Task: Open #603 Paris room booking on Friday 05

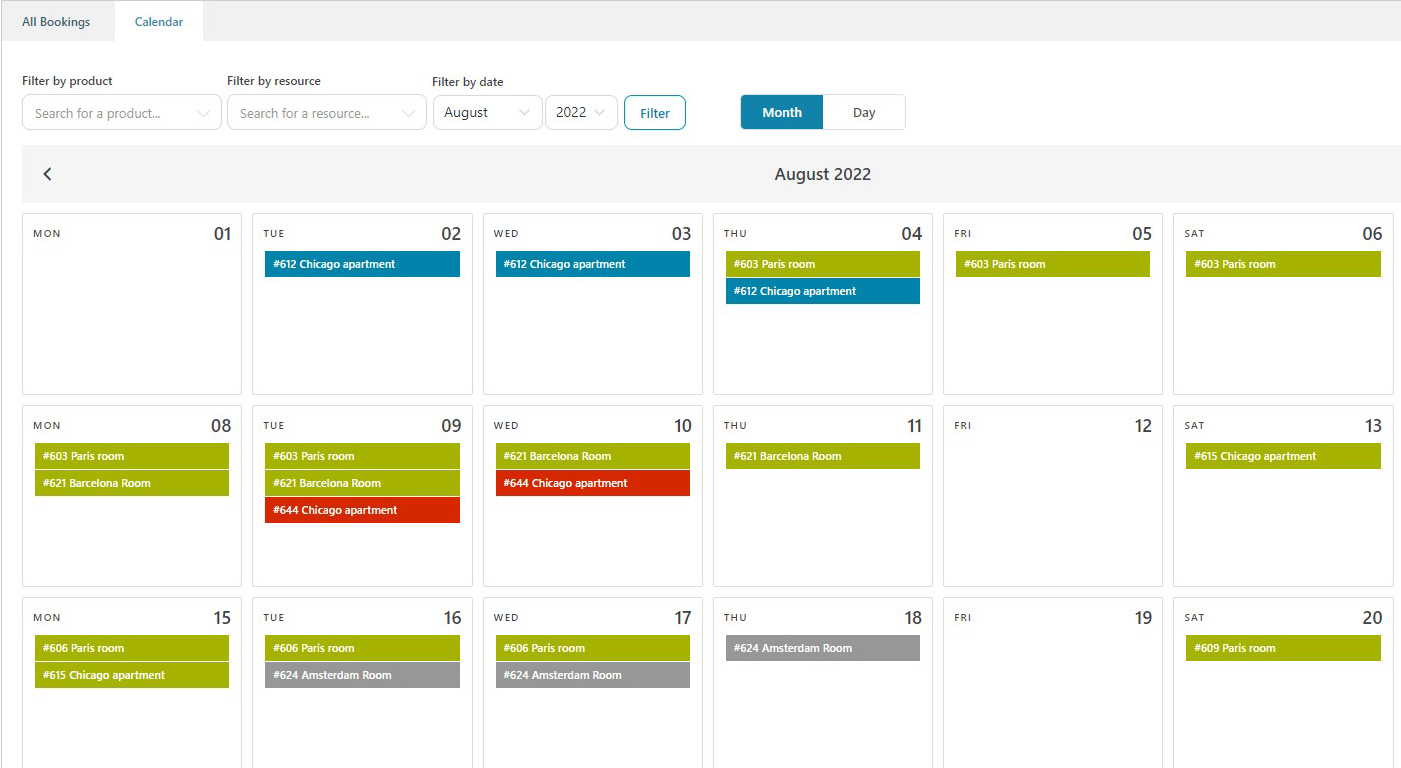Action: pos(1052,264)
